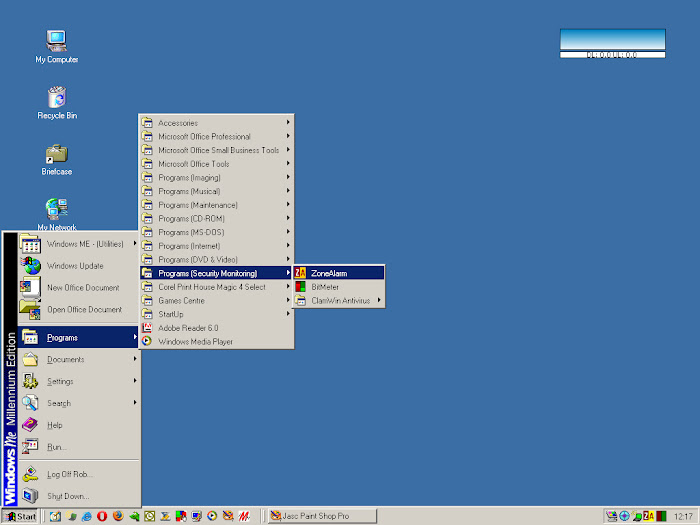The image size is (700, 525).
Task: Launch Adobe Reader 6.0 from Programs menu
Action: (217, 328)
